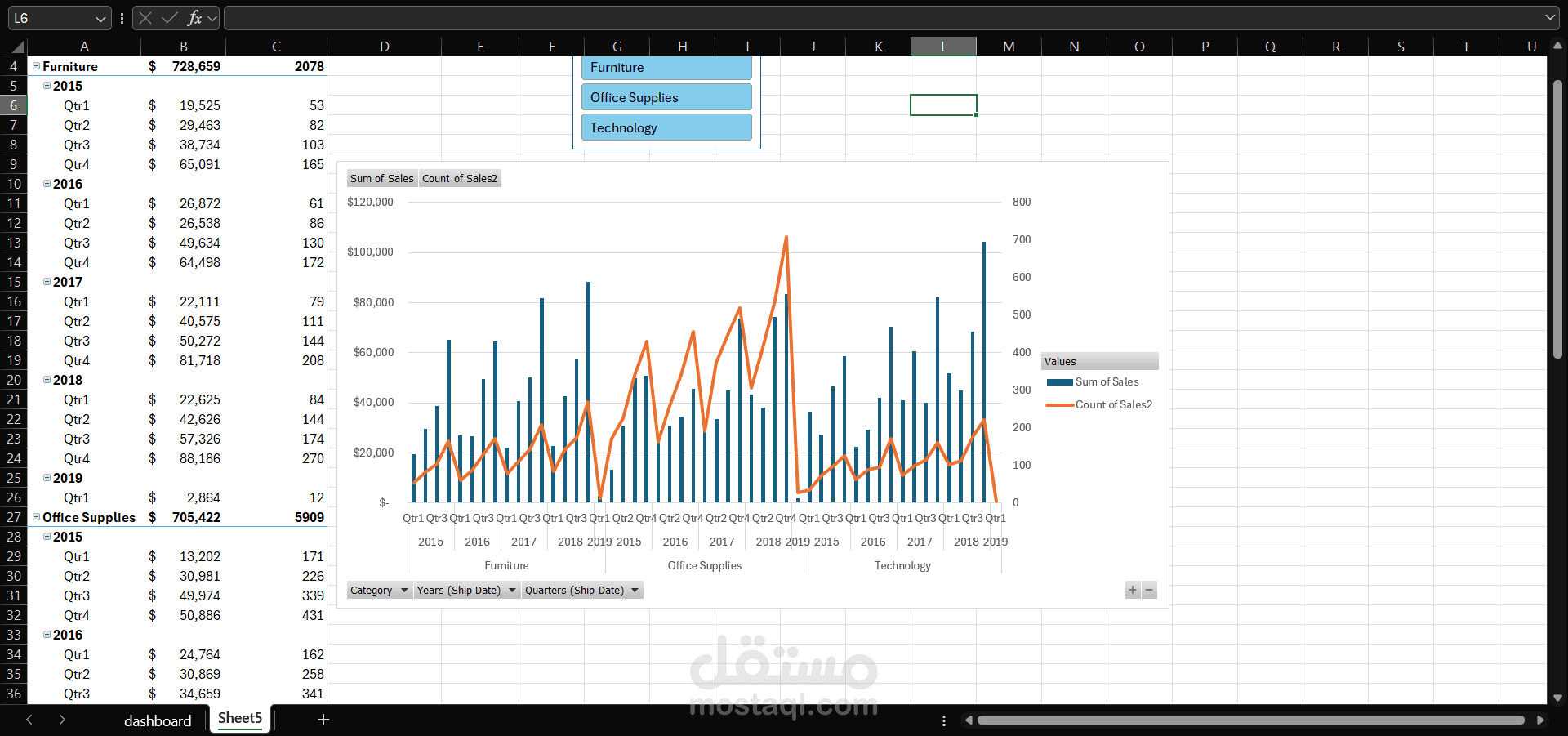
Task: Collapse the 2017 group in row 15
Action: pyautogui.click(x=47, y=282)
